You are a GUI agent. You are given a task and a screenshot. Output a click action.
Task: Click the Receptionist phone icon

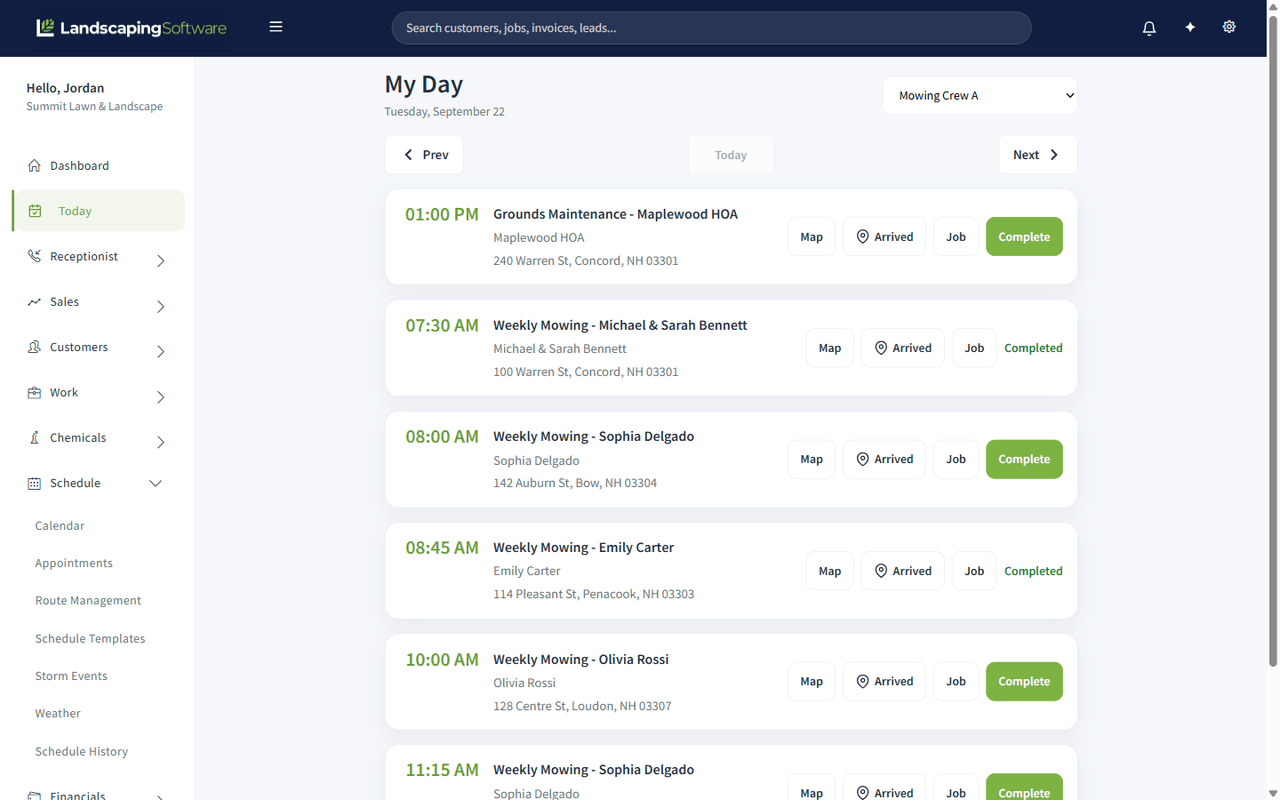click(34, 256)
